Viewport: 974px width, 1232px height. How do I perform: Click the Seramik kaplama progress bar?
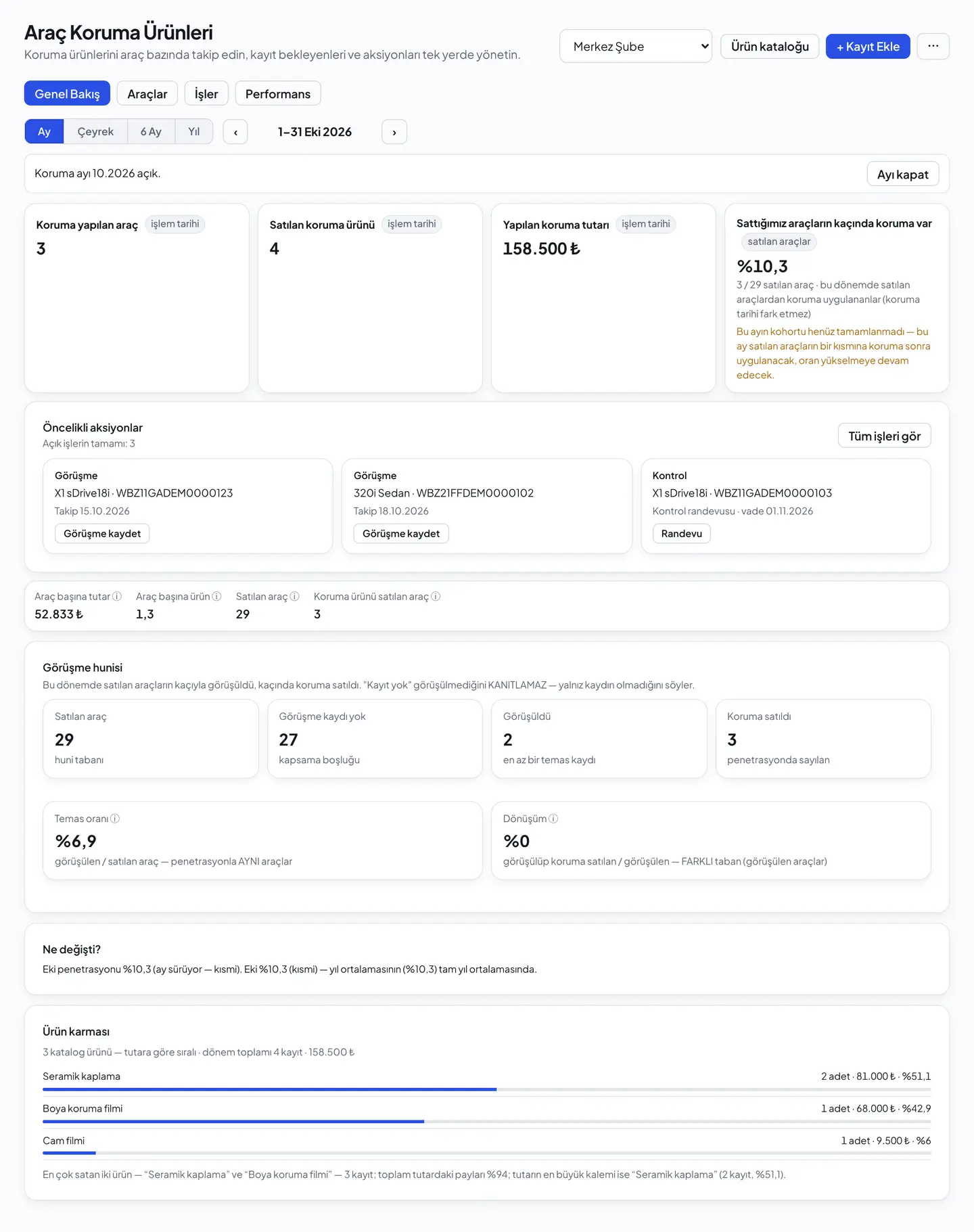pos(486,1089)
